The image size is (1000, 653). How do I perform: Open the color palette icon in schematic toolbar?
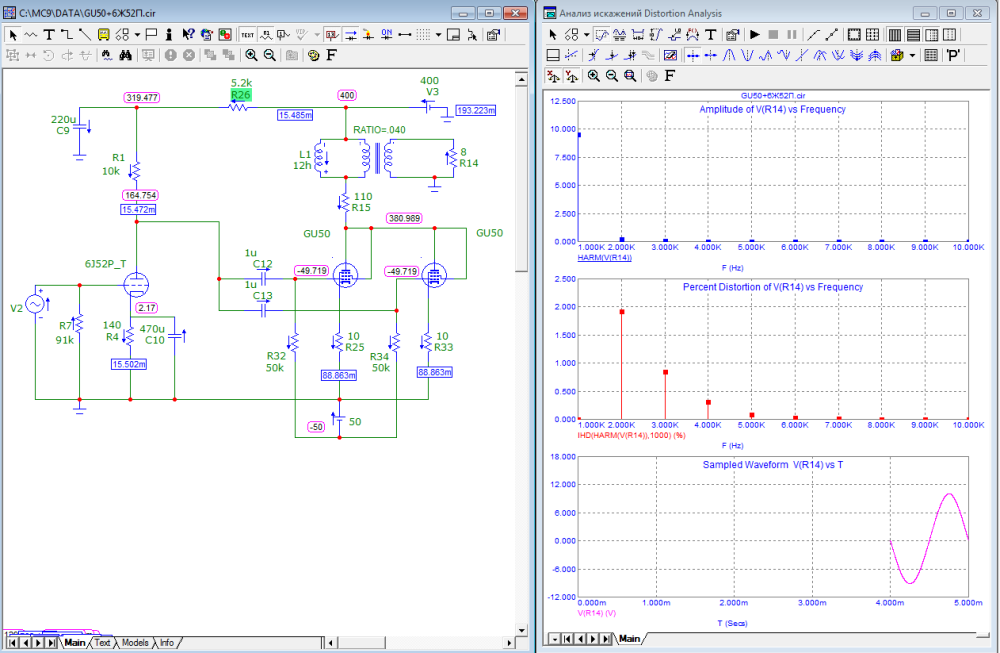[313, 56]
